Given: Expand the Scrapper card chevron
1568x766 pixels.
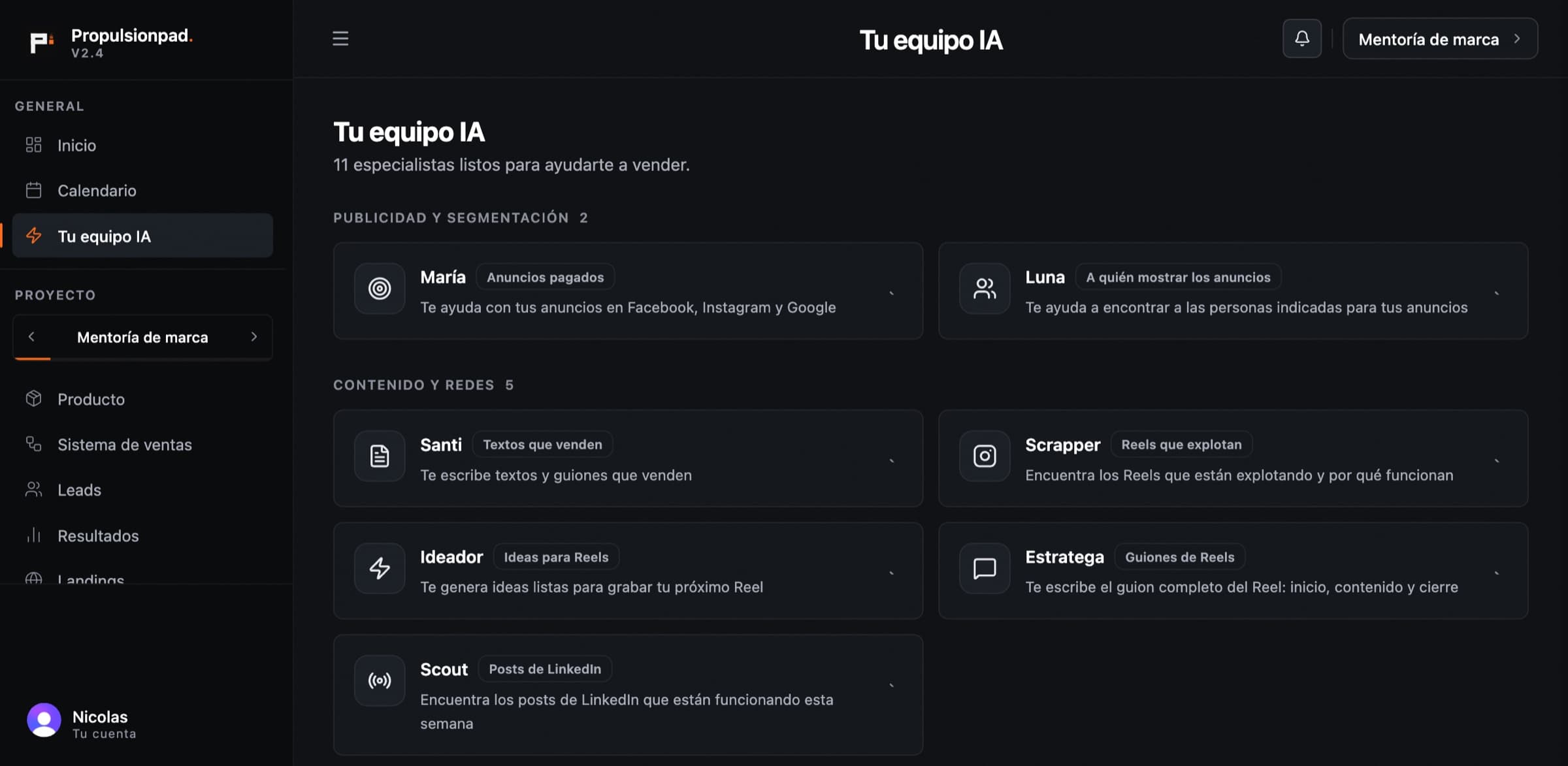Looking at the screenshot, I should pyautogui.click(x=1497, y=461).
